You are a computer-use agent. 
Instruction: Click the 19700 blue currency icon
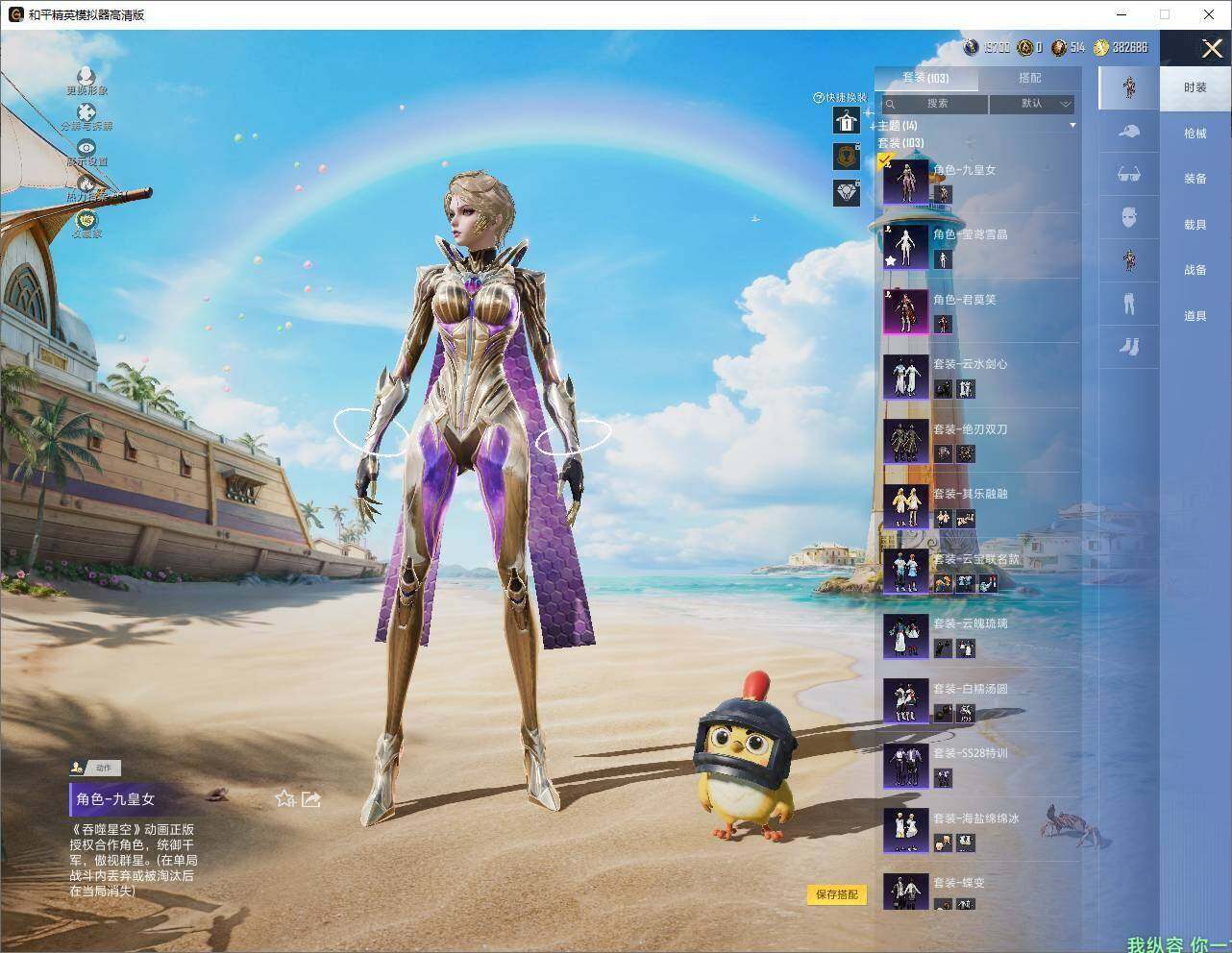pyautogui.click(x=971, y=47)
